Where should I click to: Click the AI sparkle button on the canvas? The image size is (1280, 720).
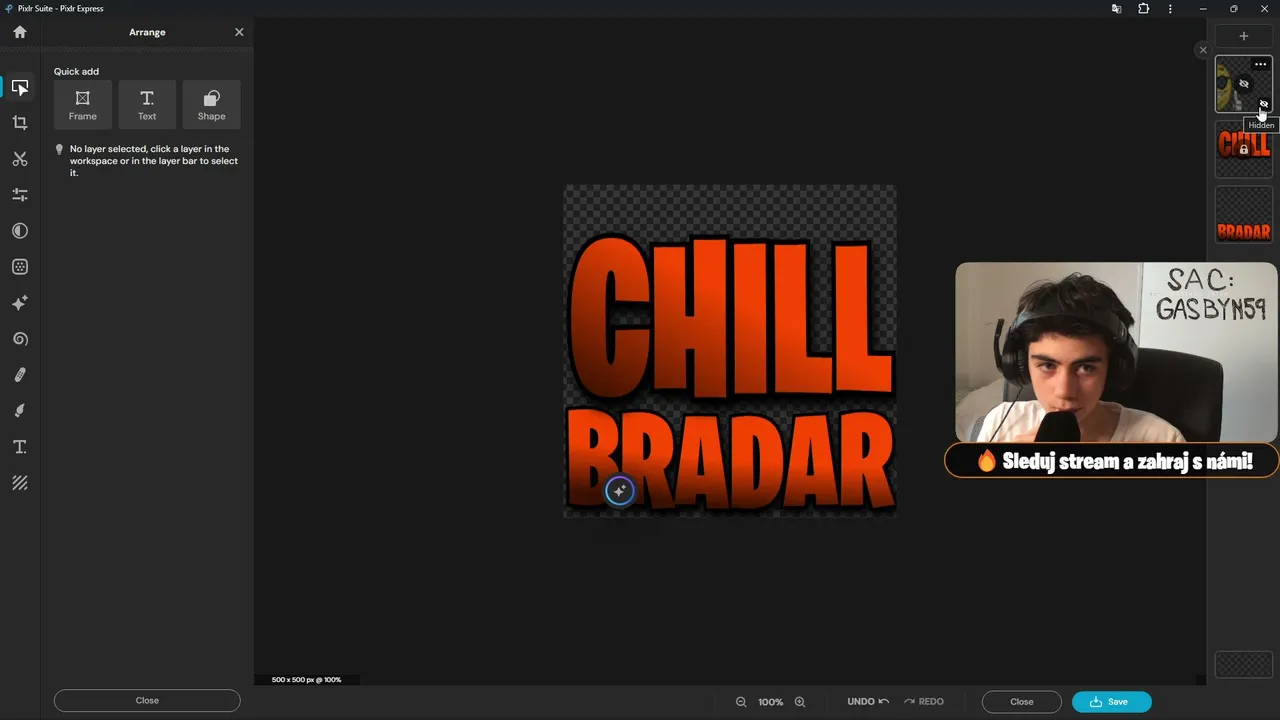[x=620, y=491]
